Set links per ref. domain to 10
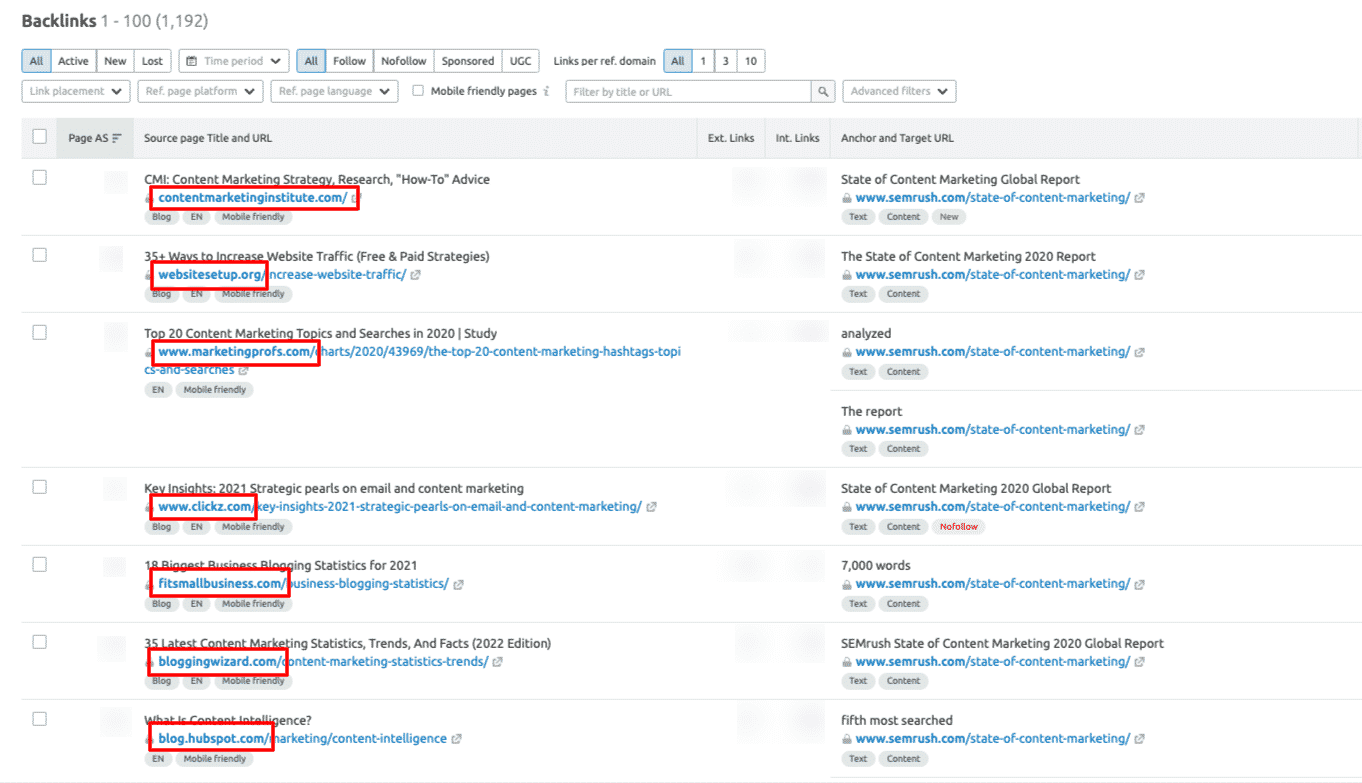1362x783 pixels. tap(750, 61)
